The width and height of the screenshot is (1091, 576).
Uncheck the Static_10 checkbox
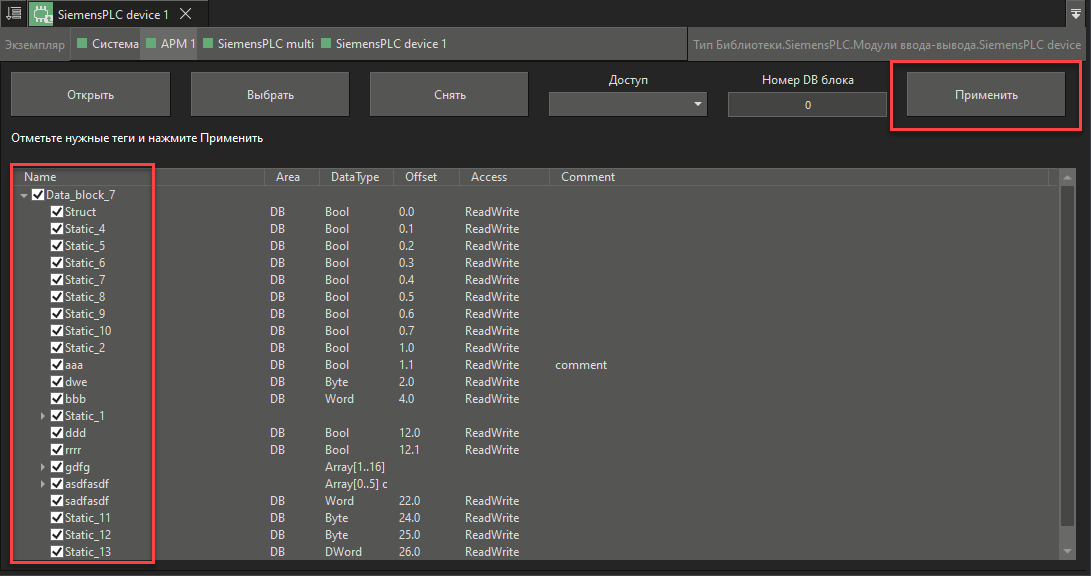tap(57, 330)
